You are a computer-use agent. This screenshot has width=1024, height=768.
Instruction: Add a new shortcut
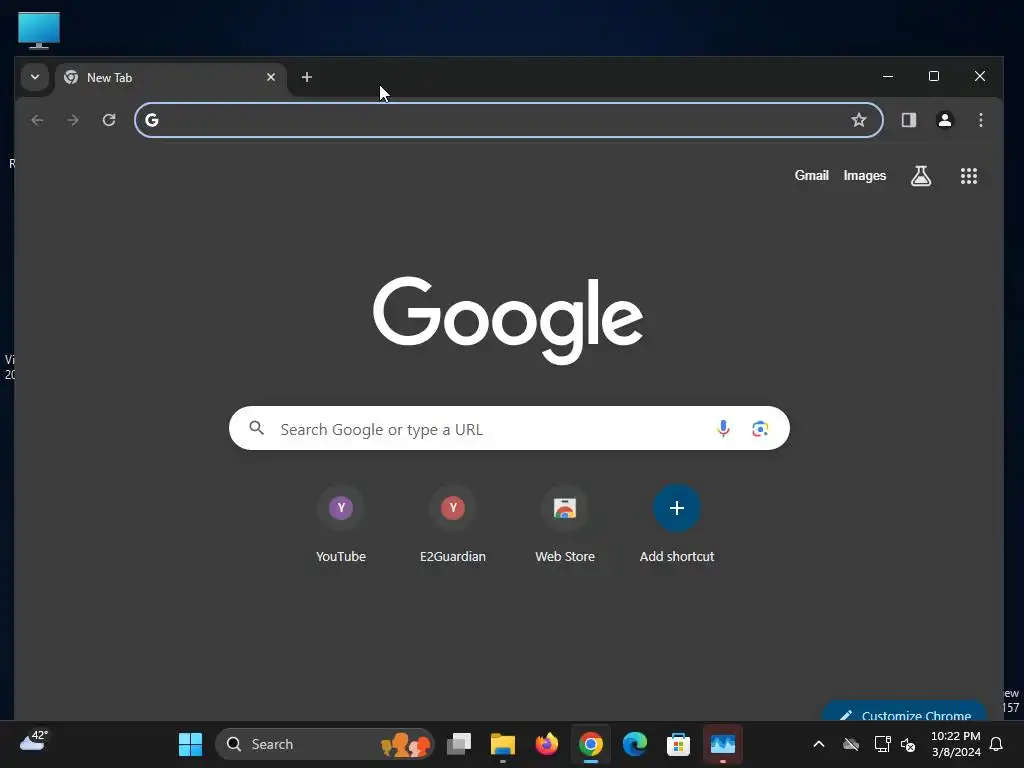pos(677,526)
